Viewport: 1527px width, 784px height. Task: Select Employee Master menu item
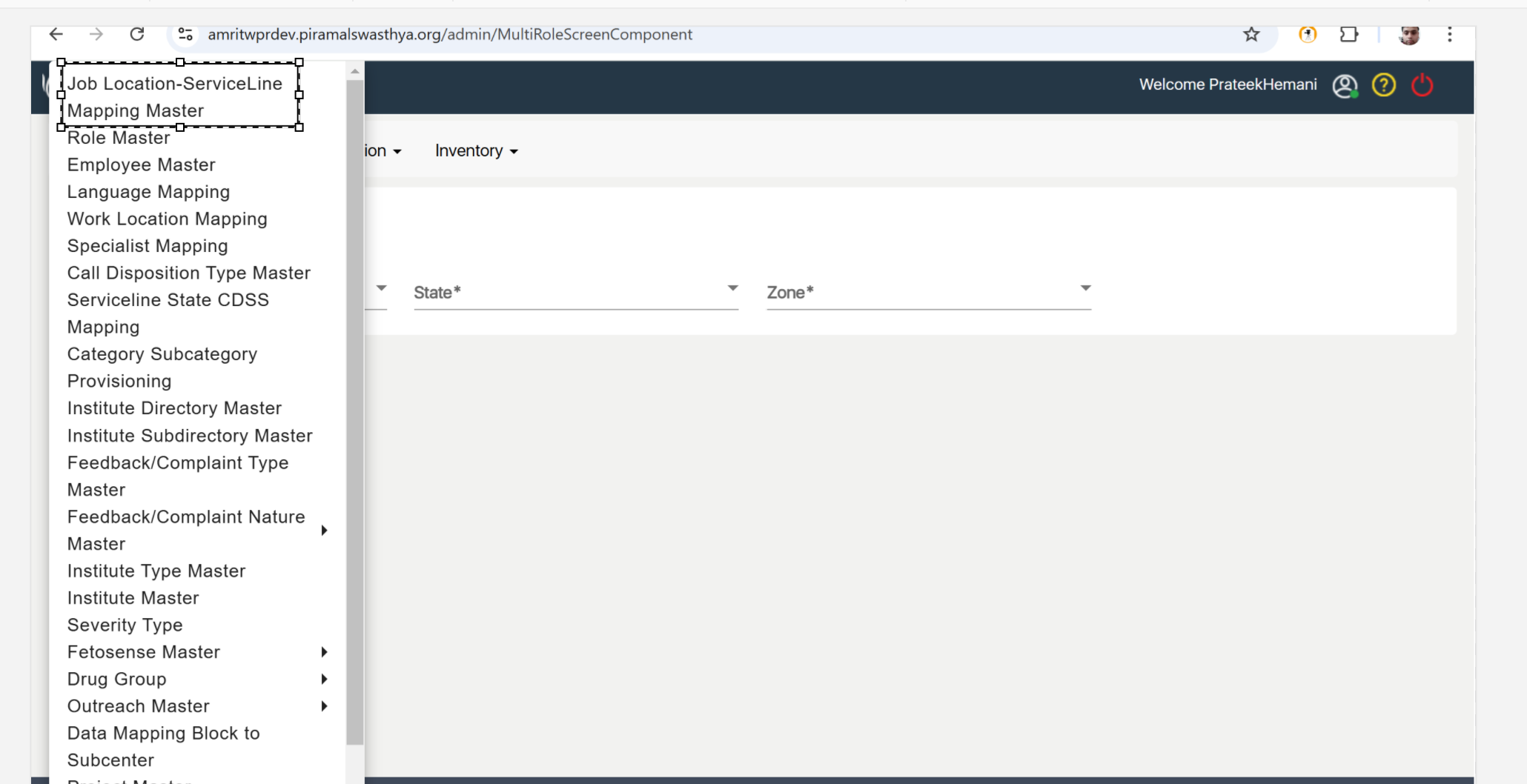click(141, 165)
